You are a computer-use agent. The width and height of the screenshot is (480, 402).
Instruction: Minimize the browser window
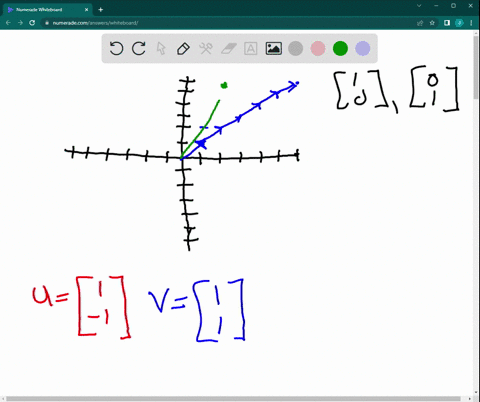tap(436, 6)
